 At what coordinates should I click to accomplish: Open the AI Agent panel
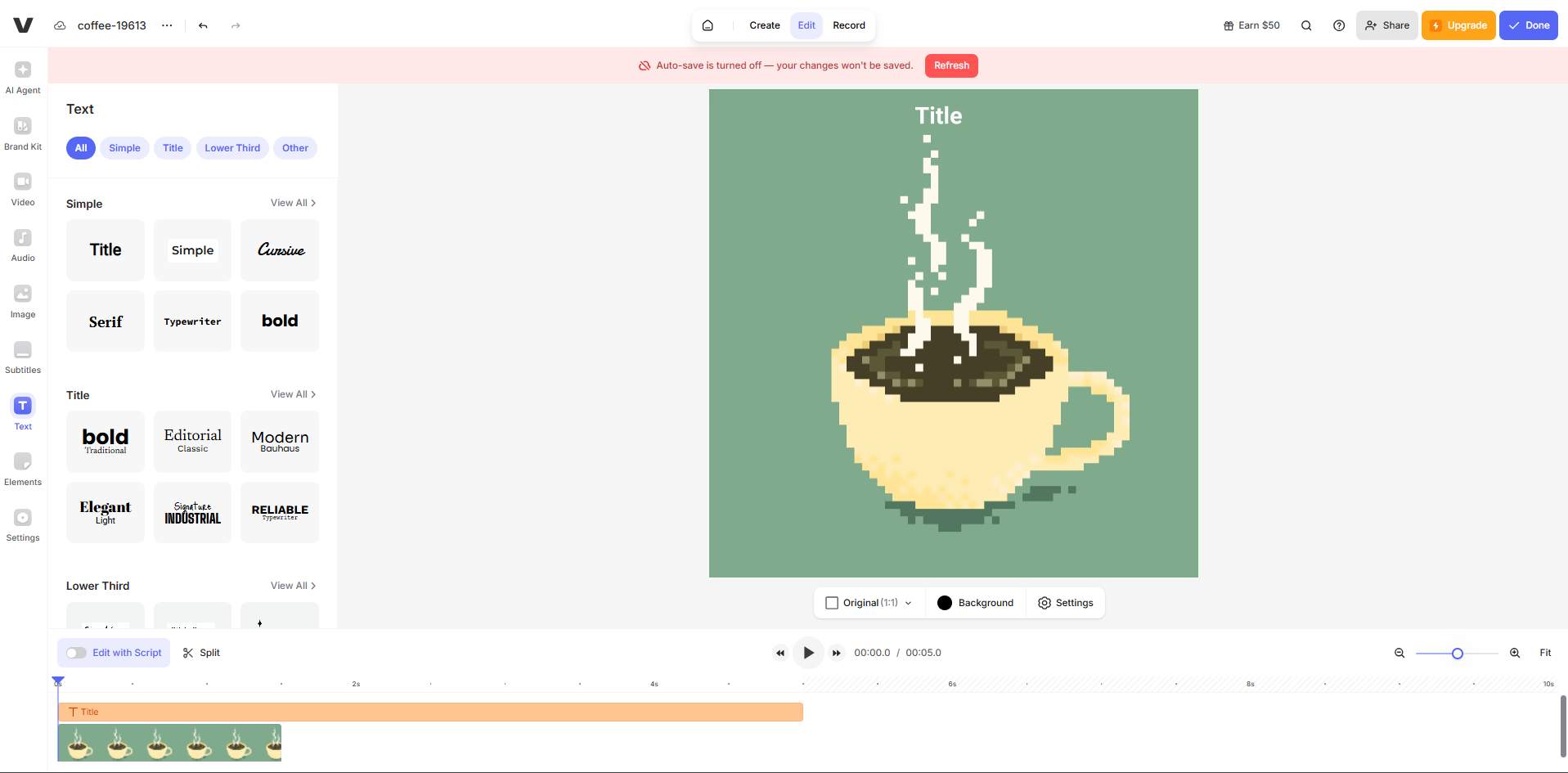22,75
